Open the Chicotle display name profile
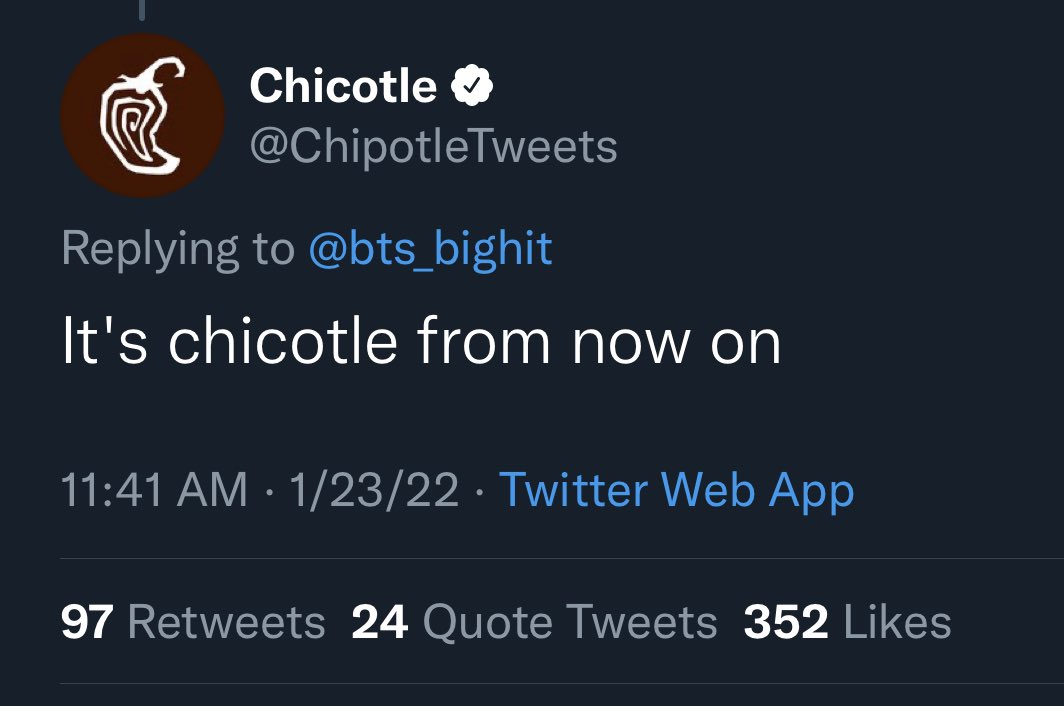The image size is (1064, 706). tap(343, 87)
